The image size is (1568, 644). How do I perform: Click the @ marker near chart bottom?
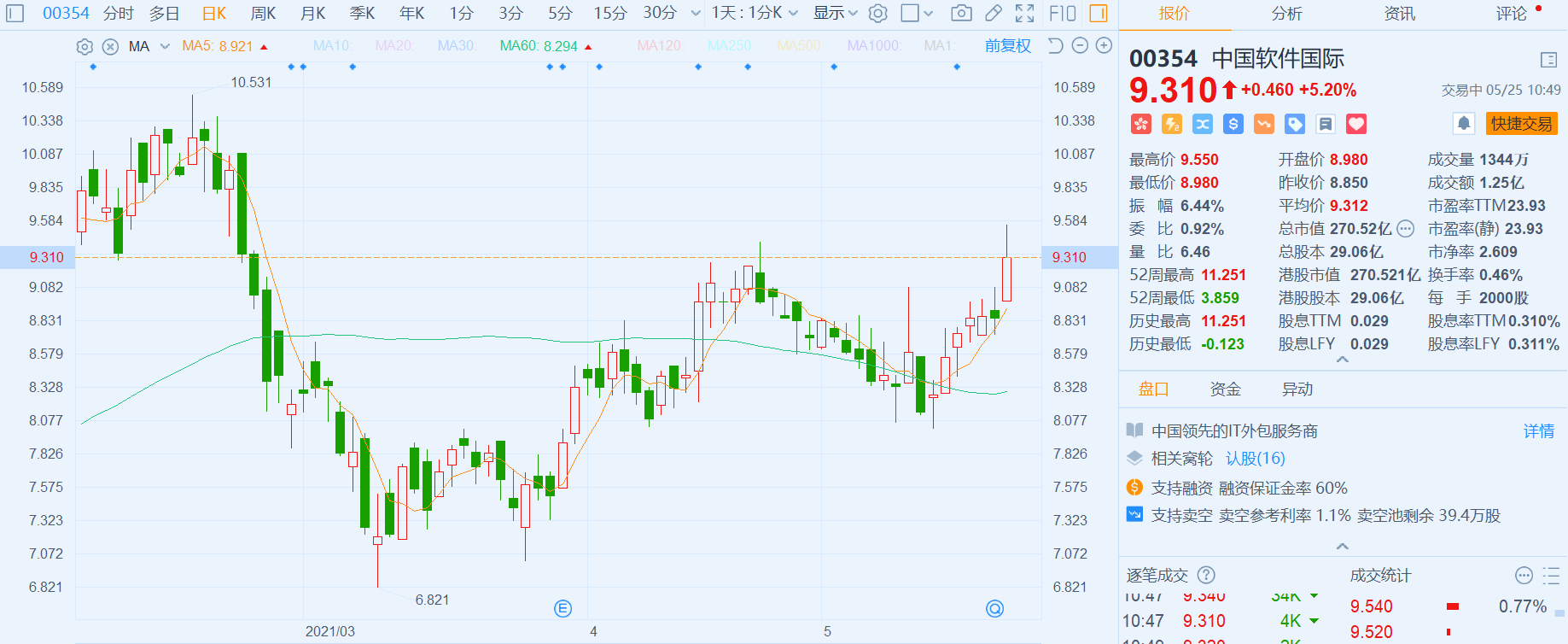[994, 608]
